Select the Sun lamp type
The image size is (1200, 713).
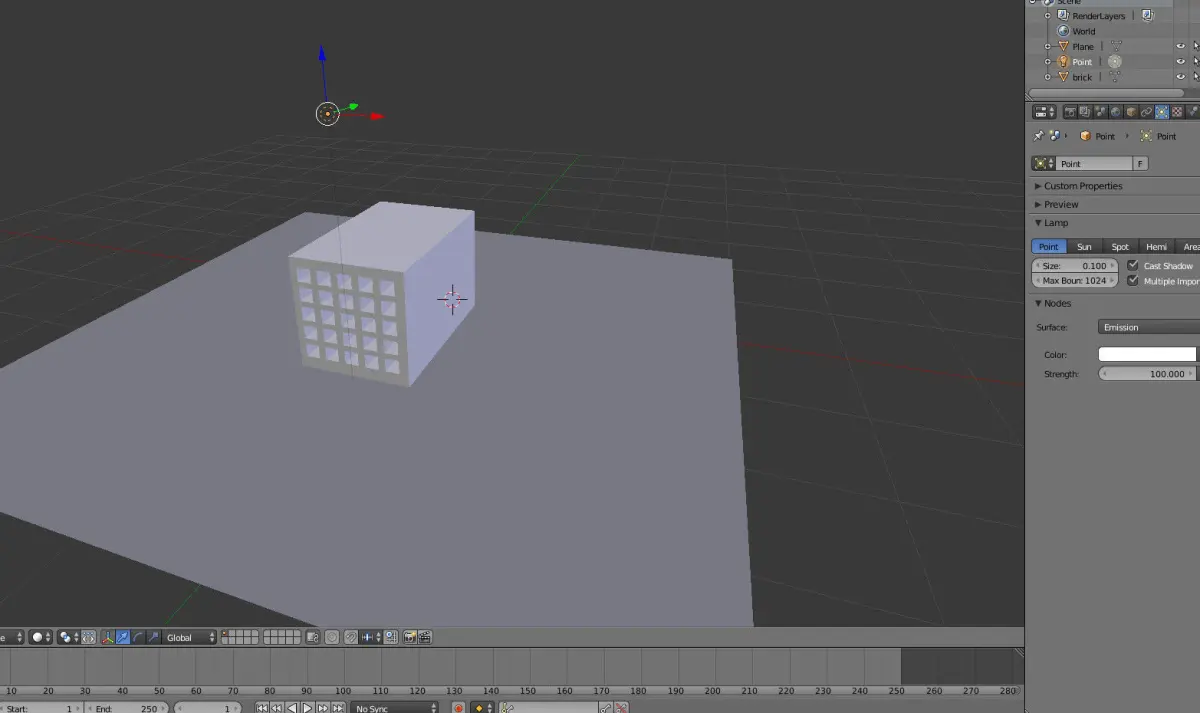point(1084,246)
